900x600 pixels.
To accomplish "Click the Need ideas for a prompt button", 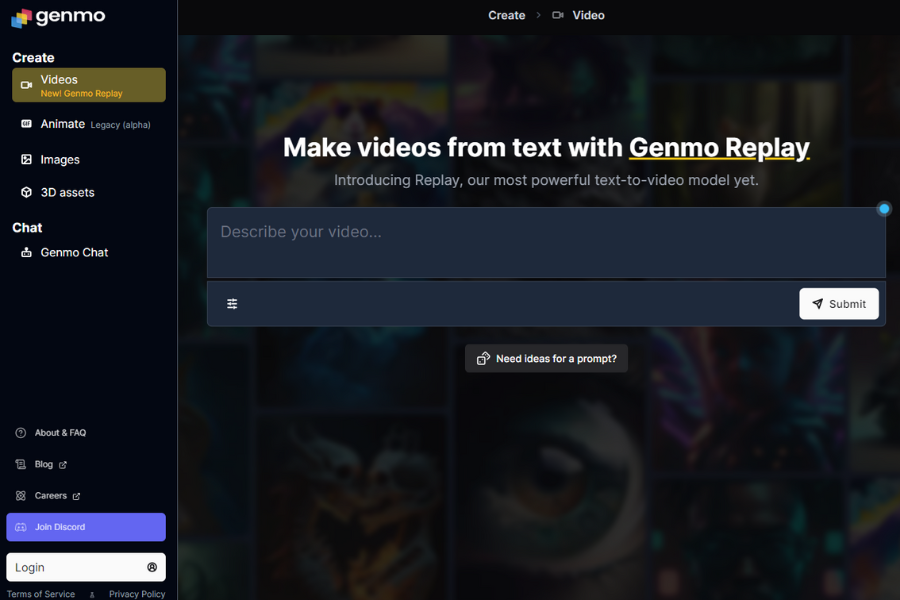I will point(546,358).
